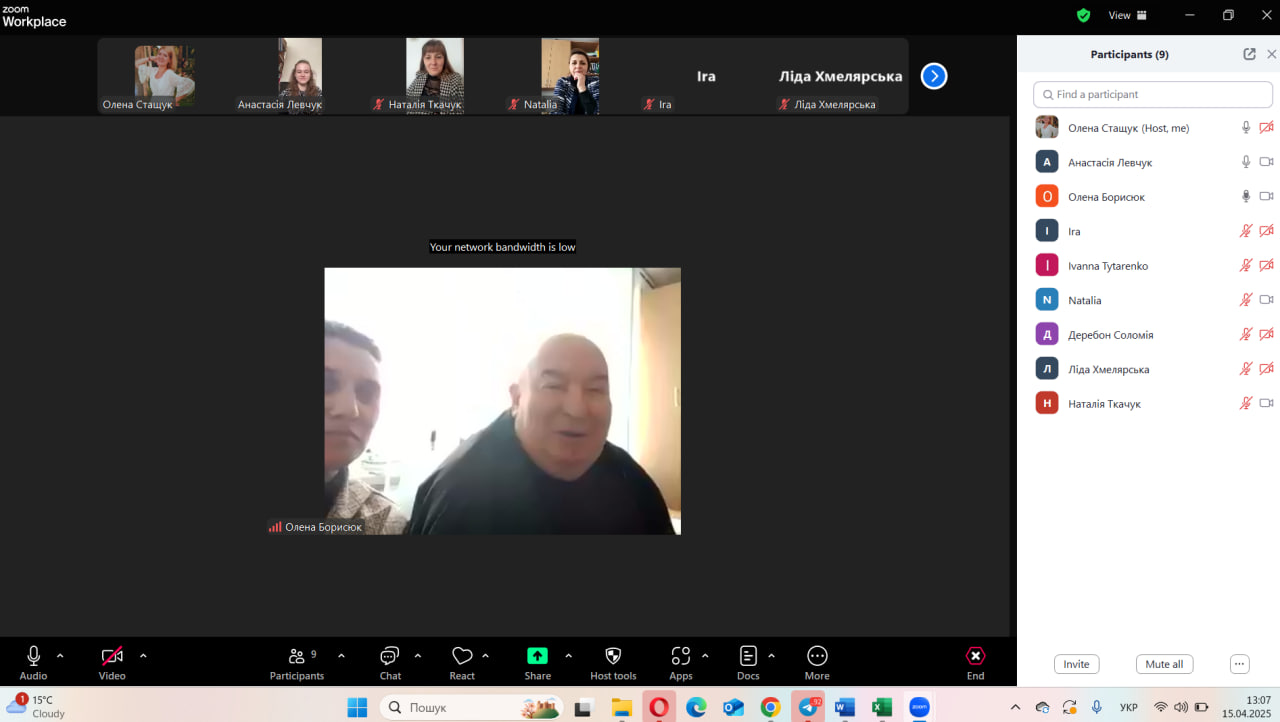Open the Apps toolbar icon
The width and height of the screenshot is (1280, 722).
click(x=681, y=657)
